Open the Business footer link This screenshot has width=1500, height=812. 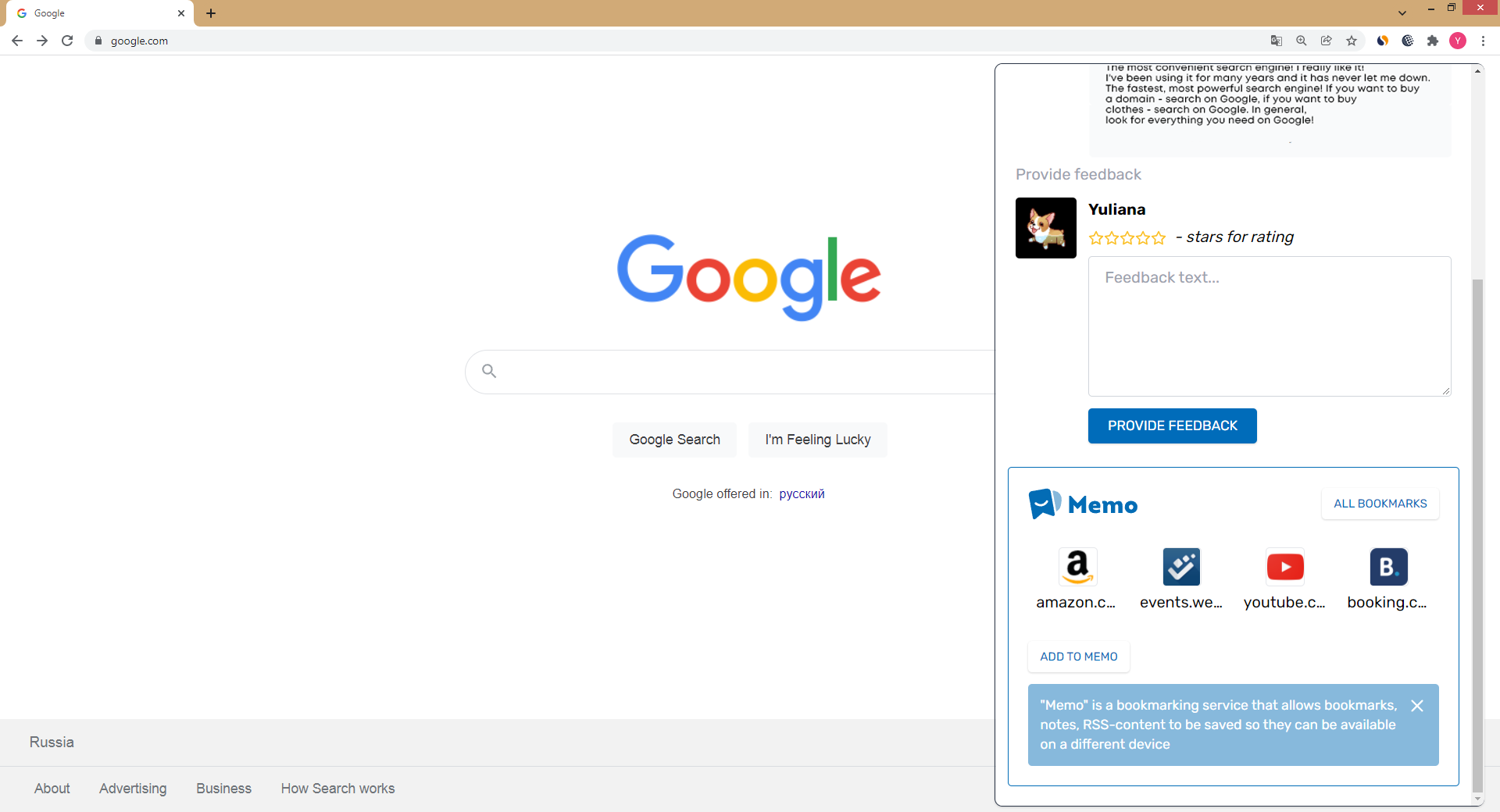(224, 789)
